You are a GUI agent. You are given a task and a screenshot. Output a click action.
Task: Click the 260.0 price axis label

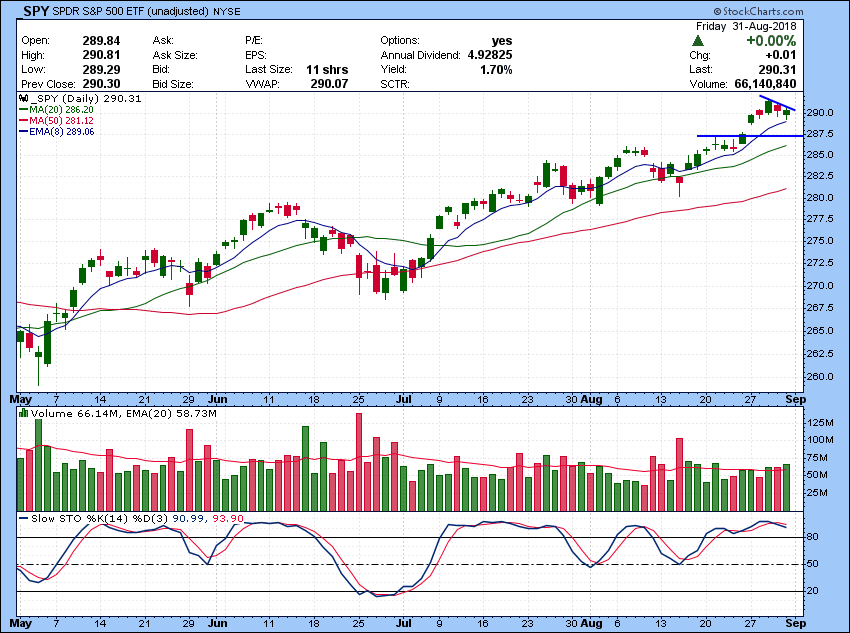tap(819, 377)
